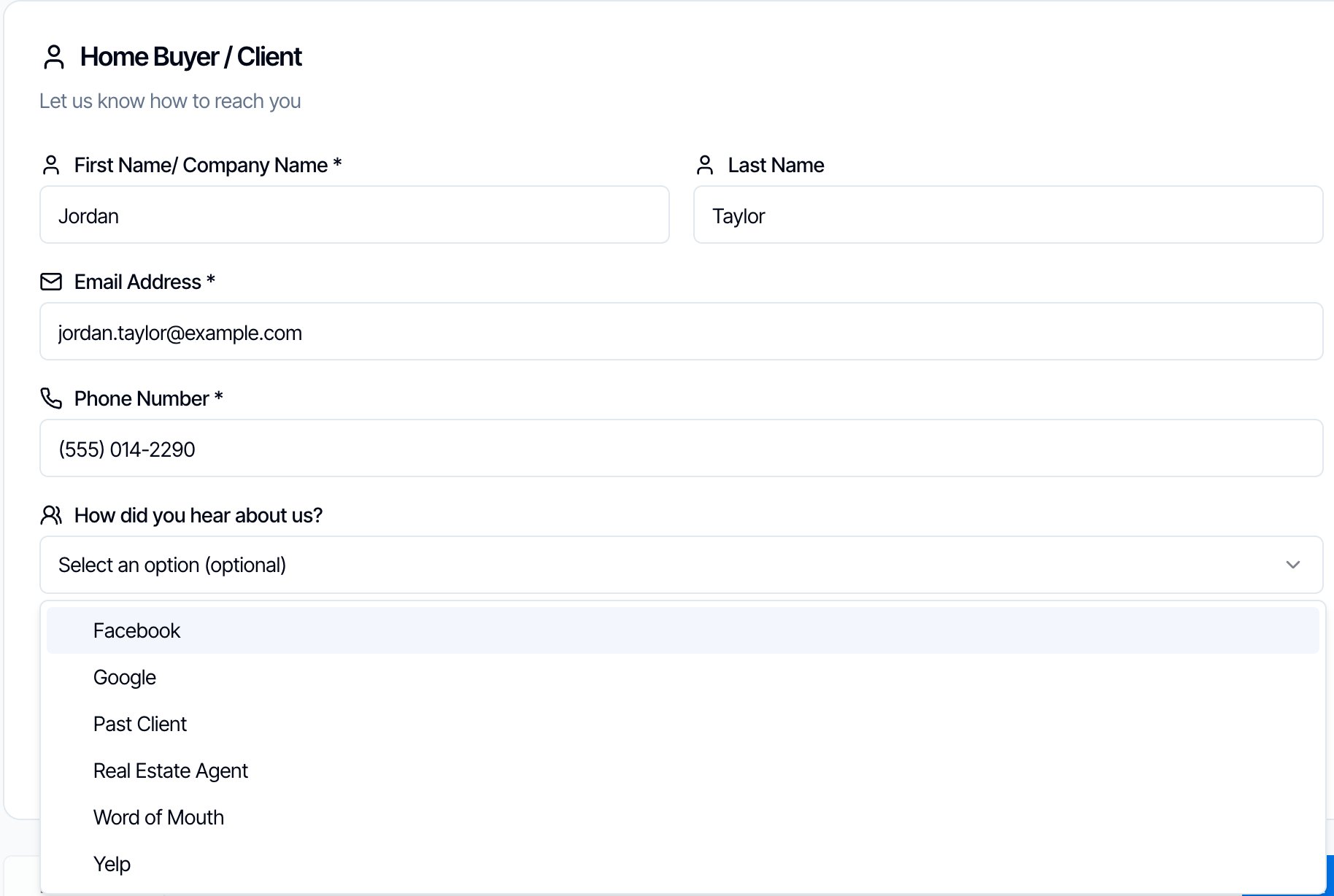Viewport: 1334px width, 896px height.
Task: Click the Let us know how to reach you text
Action: click(170, 101)
